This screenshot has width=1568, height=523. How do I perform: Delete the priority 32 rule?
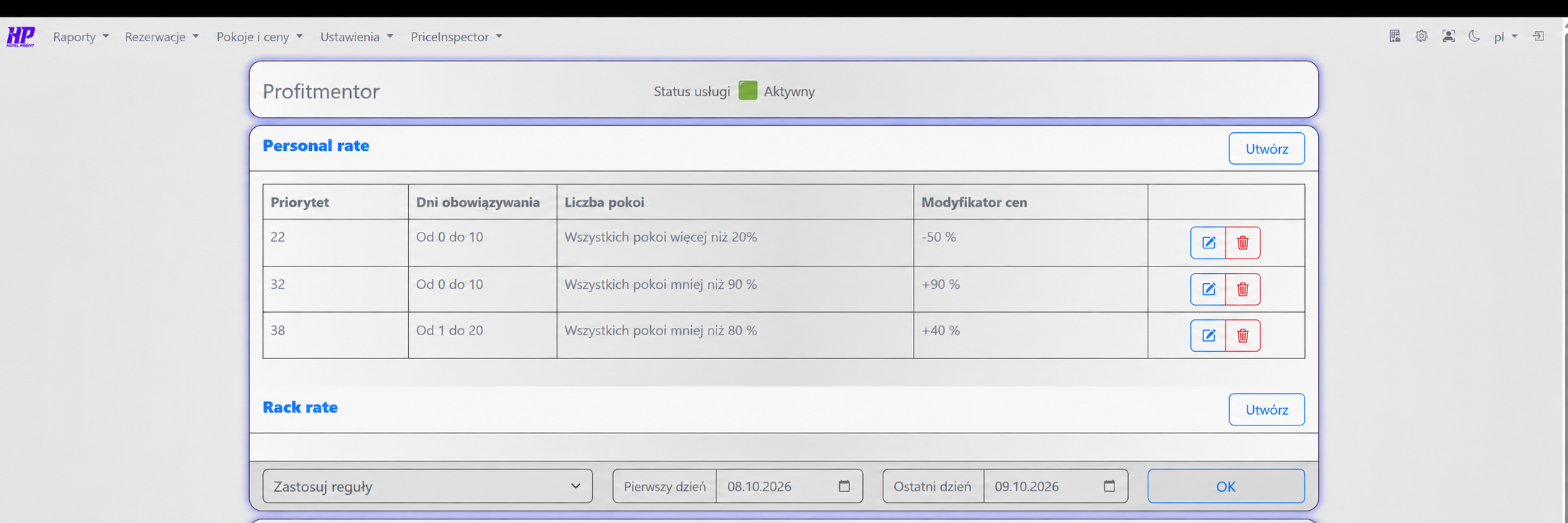[1243, 289]
